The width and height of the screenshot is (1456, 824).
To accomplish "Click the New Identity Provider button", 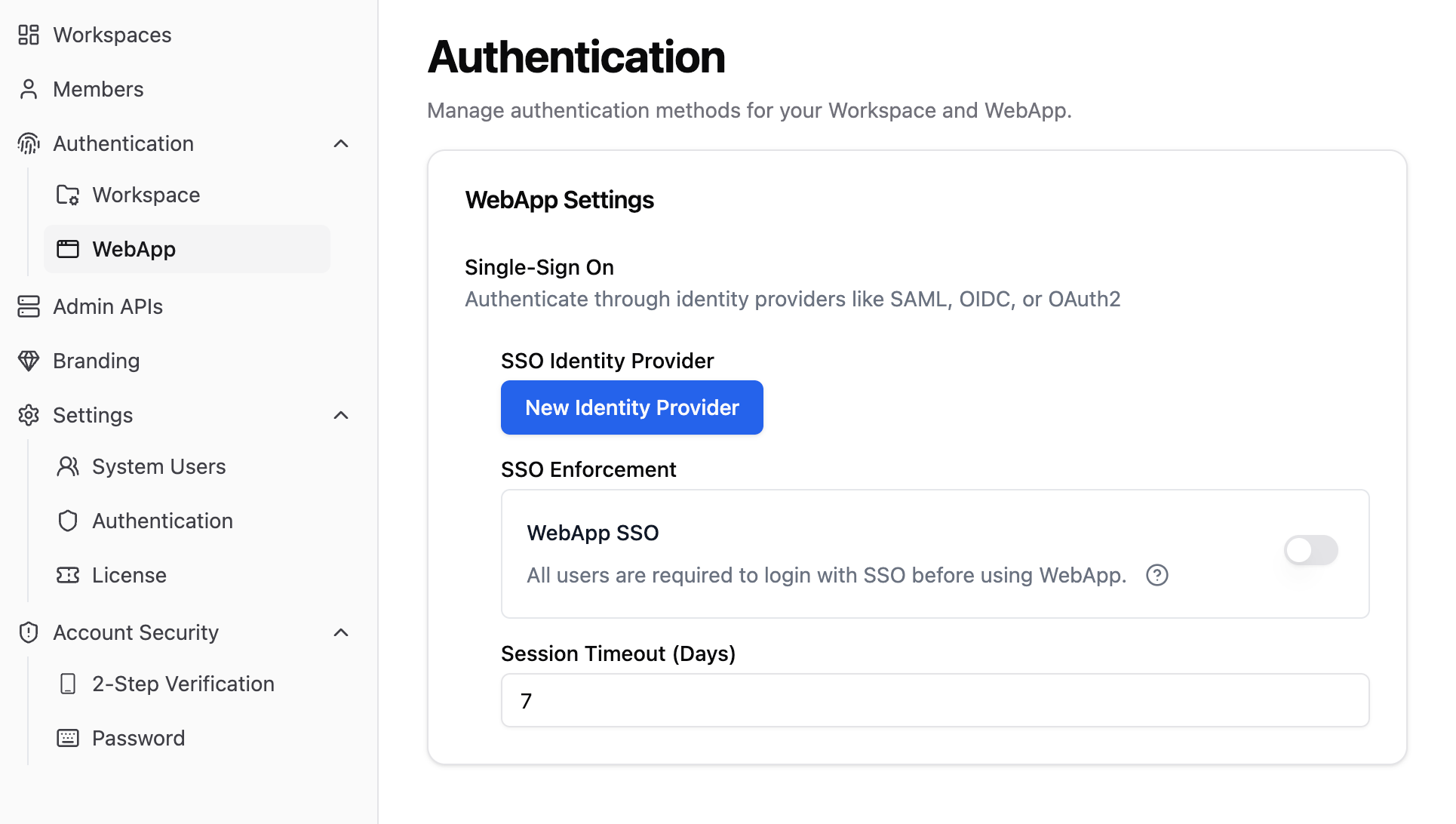I will (631, 407).
